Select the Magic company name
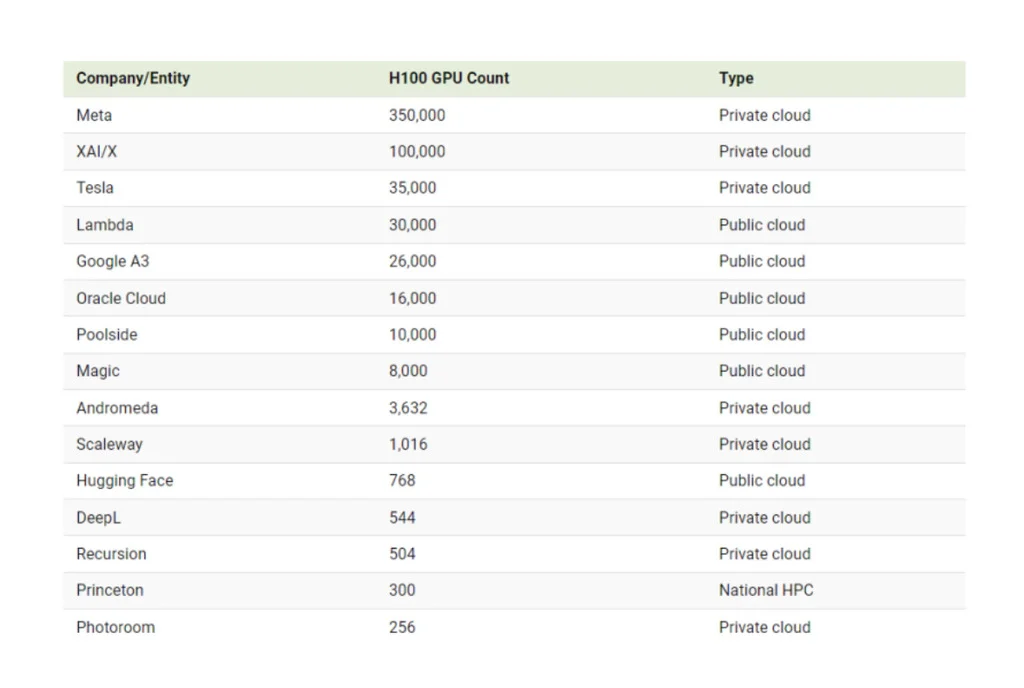Image resolution: width=1024 pixels, height=688 pixels. pos(98,371)
